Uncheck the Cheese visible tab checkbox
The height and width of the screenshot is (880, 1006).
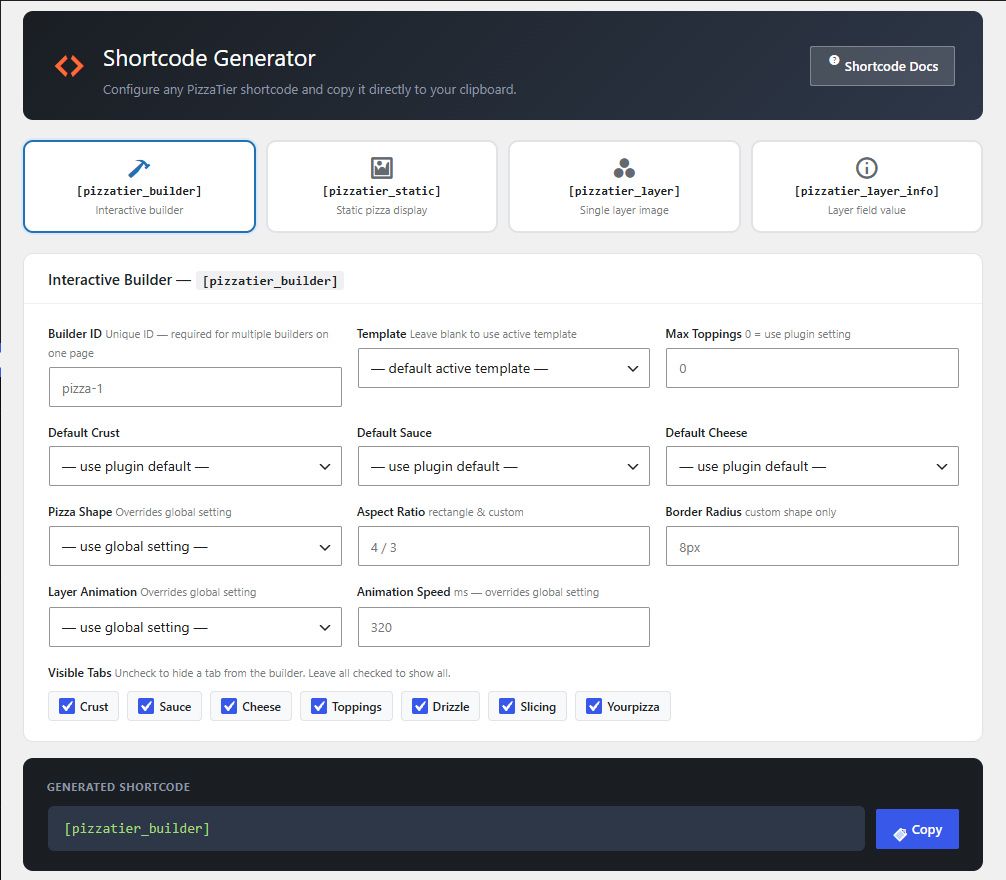229,706
